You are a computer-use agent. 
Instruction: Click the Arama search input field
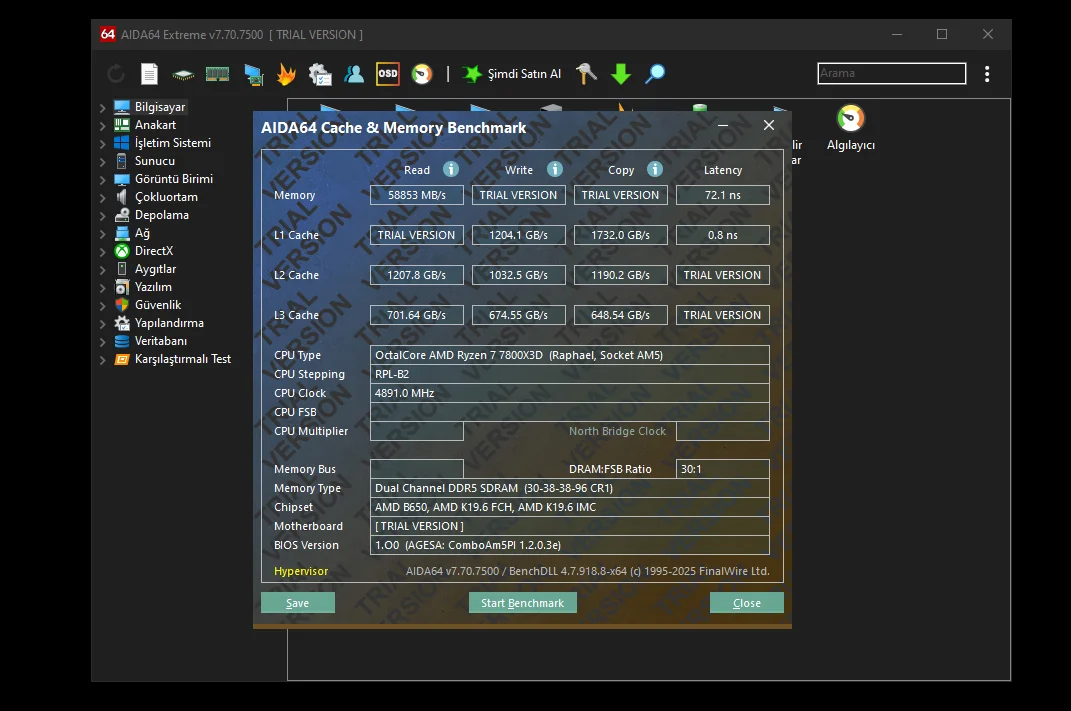[x=891, y=74]
